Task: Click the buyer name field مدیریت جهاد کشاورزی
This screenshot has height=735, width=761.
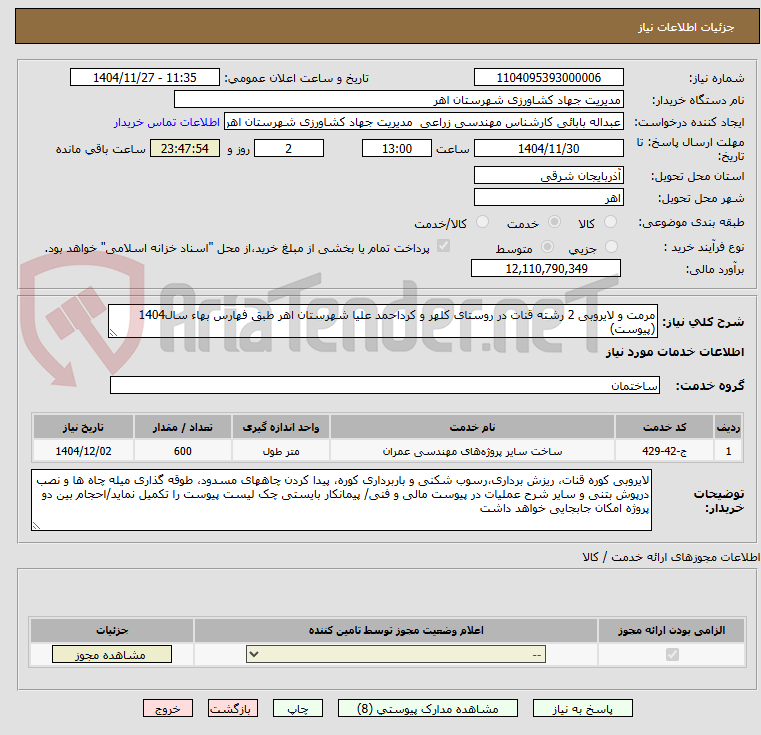Action: click(x=398, y=100)
